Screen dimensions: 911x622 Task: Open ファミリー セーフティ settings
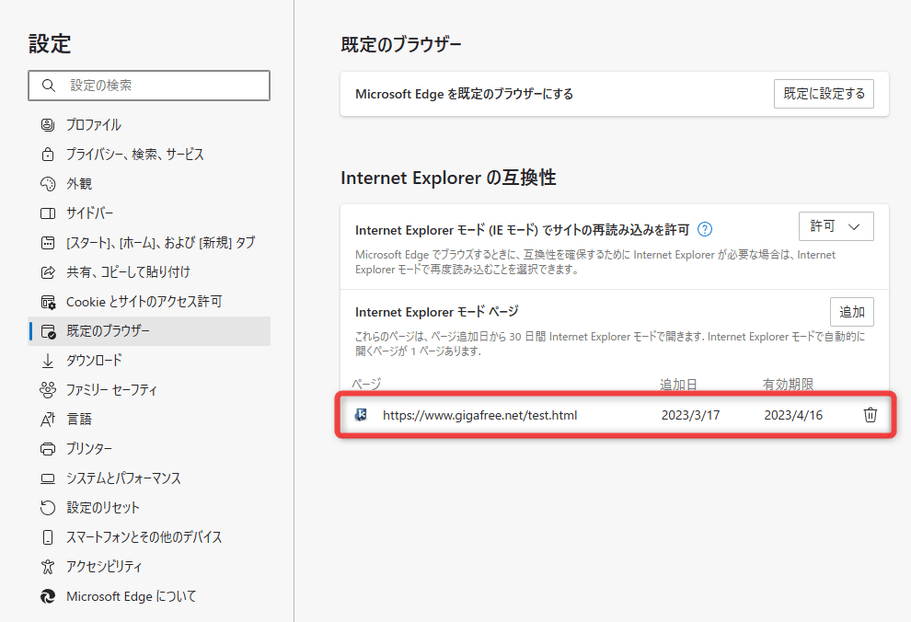(111, 390)
